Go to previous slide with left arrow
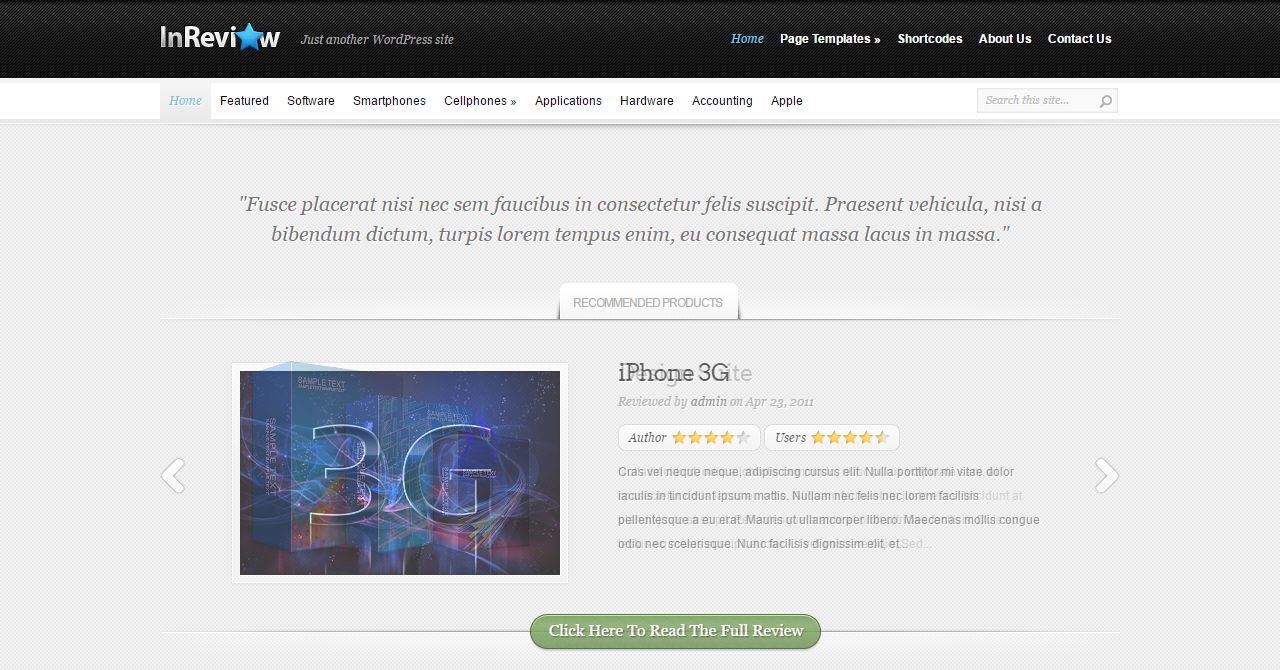This screenshot has height=670, width=1280. [x=173, y=476]
